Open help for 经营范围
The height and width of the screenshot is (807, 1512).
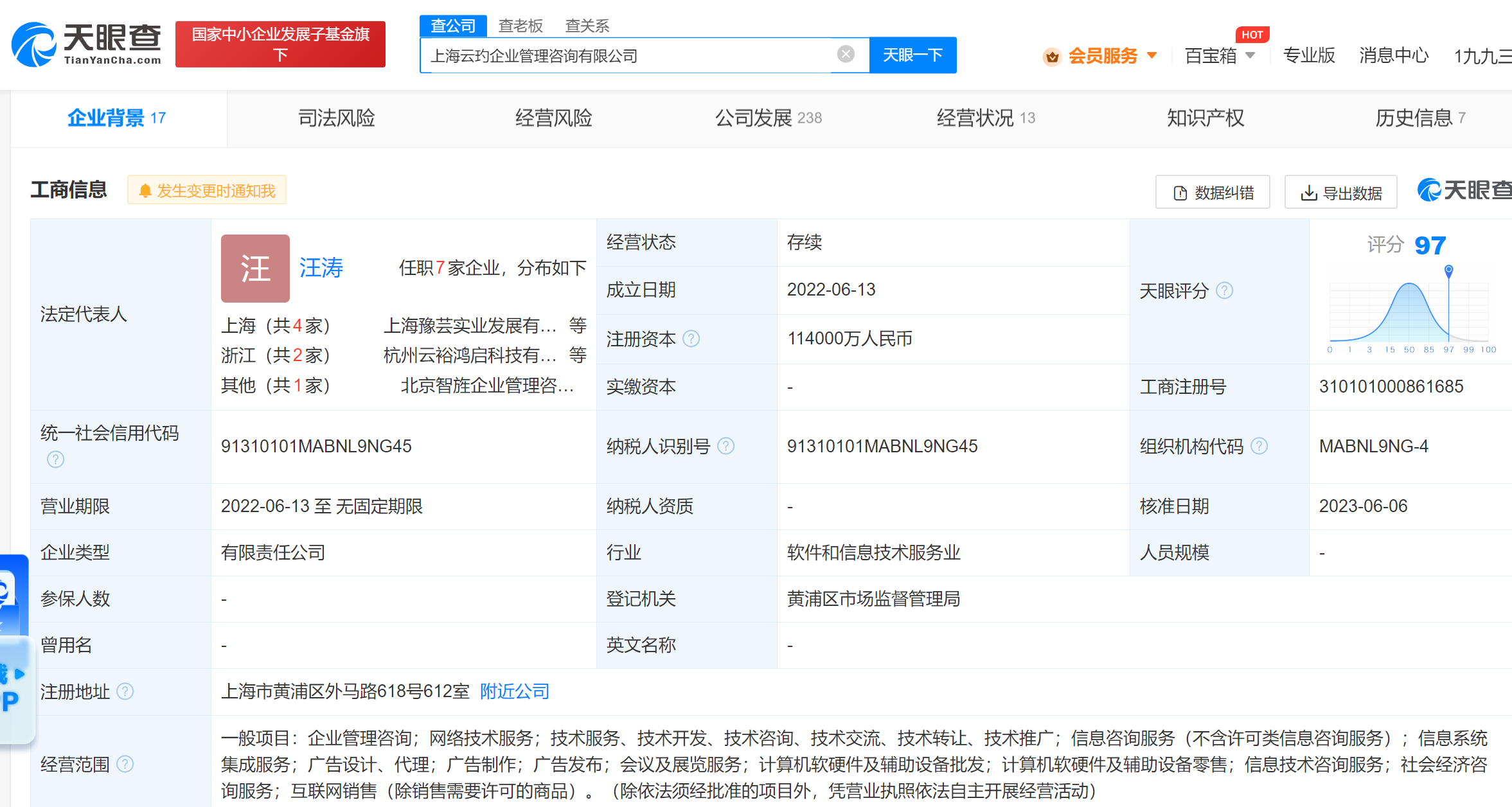[x=125, y=764]
